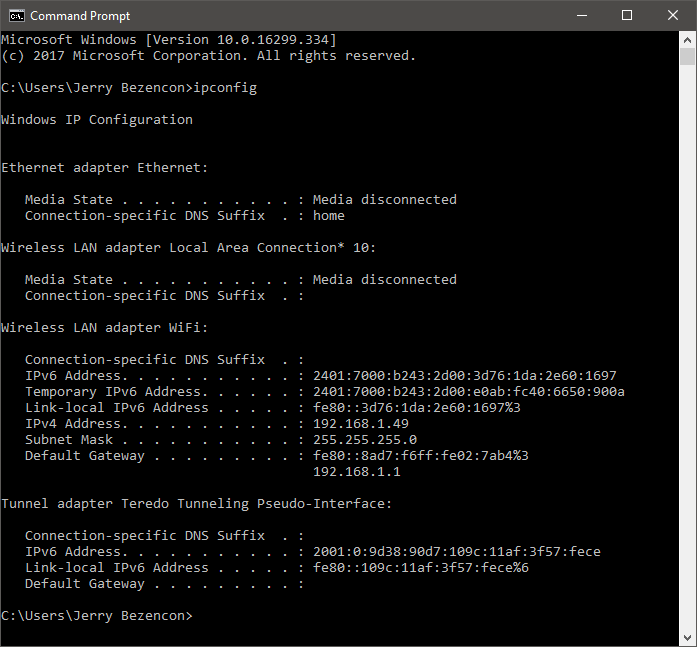Maximize the Command Prompt window
This screenshot has width=697, height=647.
(627, 15)
